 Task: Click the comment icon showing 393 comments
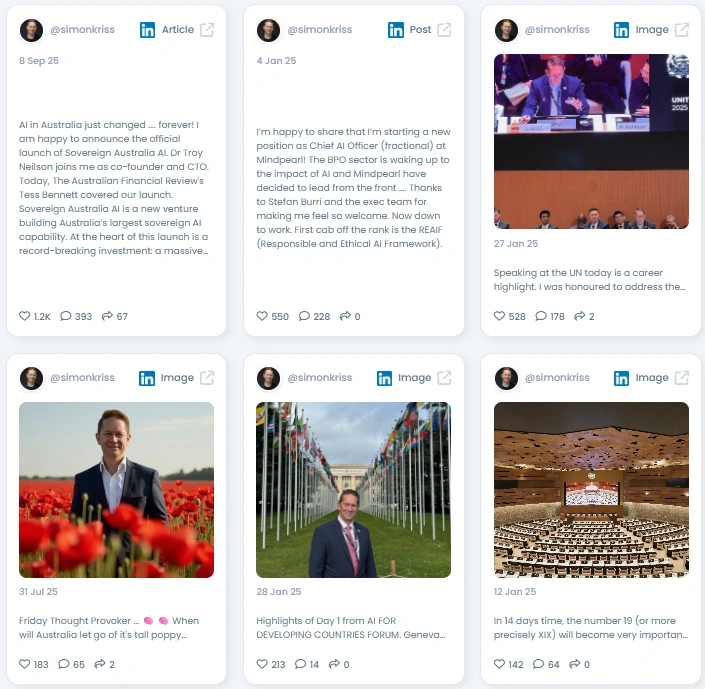click(x=66, y=316)
